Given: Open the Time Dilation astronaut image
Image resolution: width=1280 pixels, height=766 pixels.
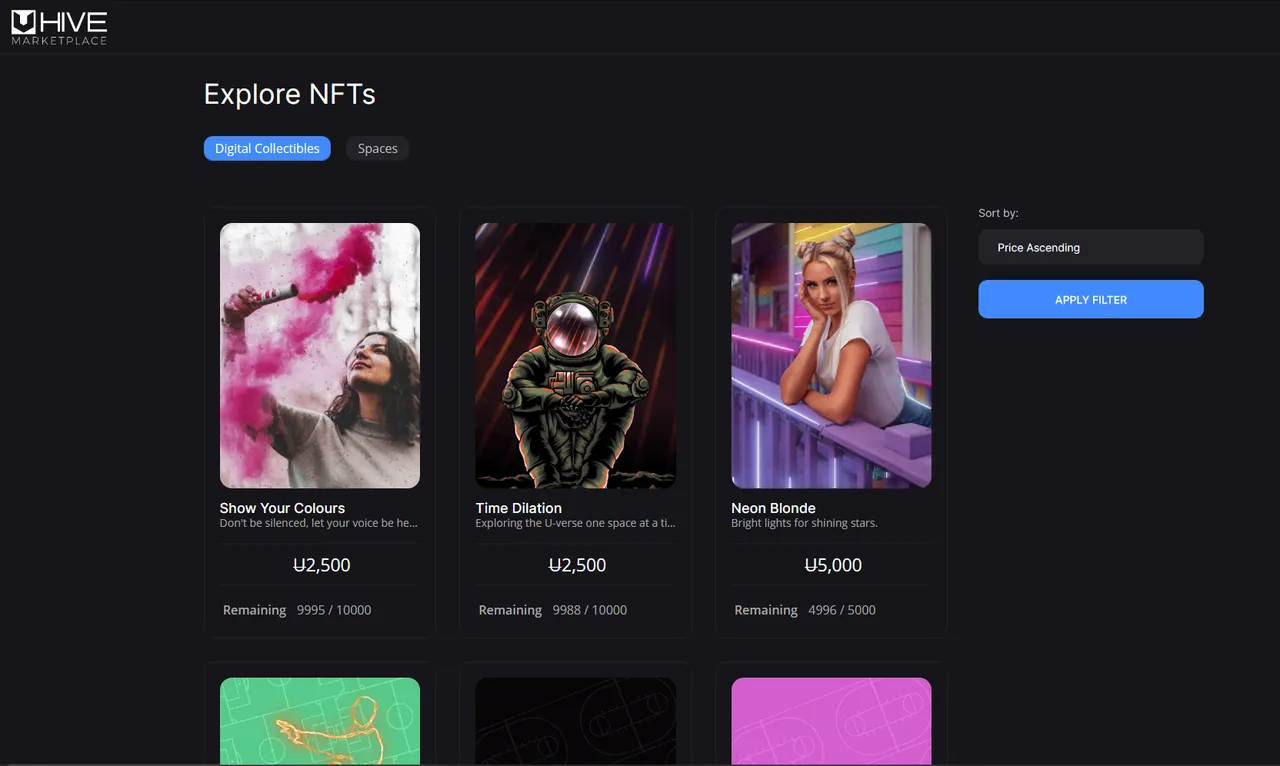Looking at the screenshot, I should 576,355.
